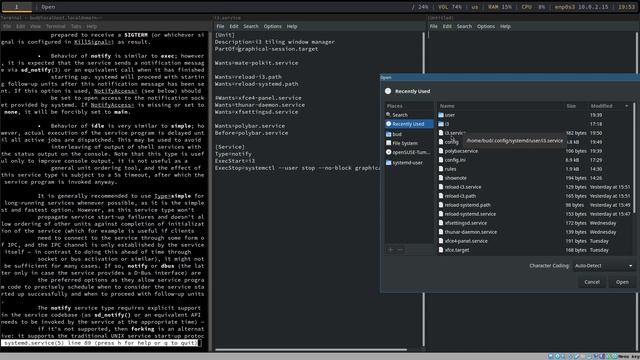The height and width of the screenshot is (360, 640).
Task: Select the reload-systemd.service row
Action: tap(535, 214)
